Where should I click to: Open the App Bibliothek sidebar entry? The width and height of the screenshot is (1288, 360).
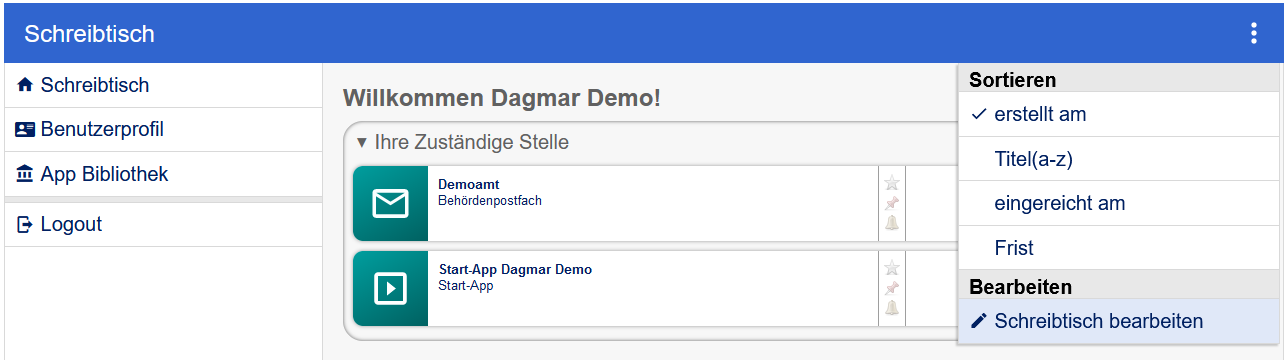(164, 174)
